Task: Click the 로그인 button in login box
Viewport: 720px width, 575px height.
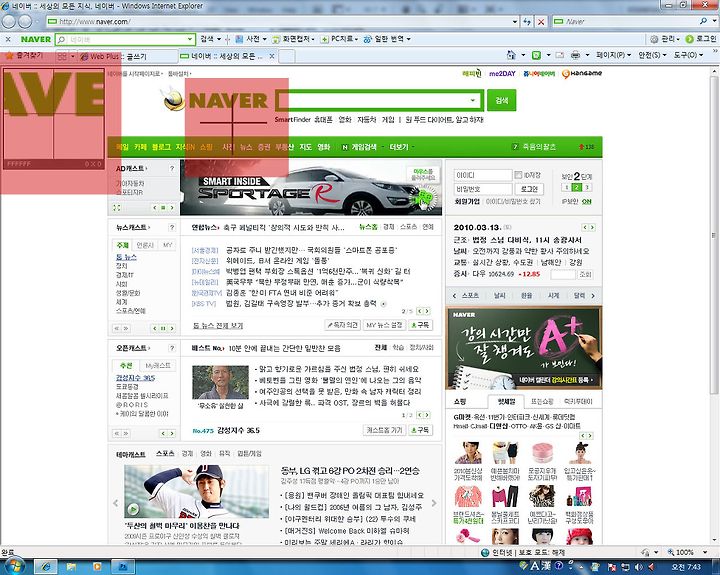Action: click(529, 189)
